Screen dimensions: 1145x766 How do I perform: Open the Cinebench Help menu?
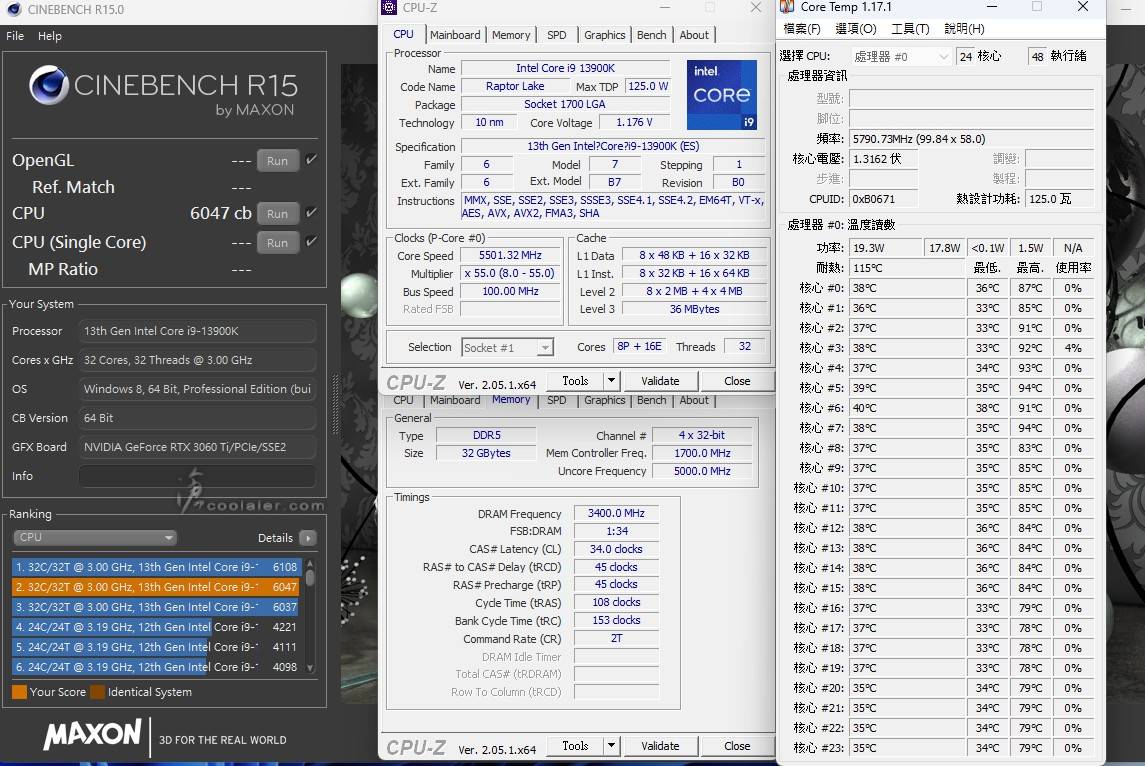50,36
